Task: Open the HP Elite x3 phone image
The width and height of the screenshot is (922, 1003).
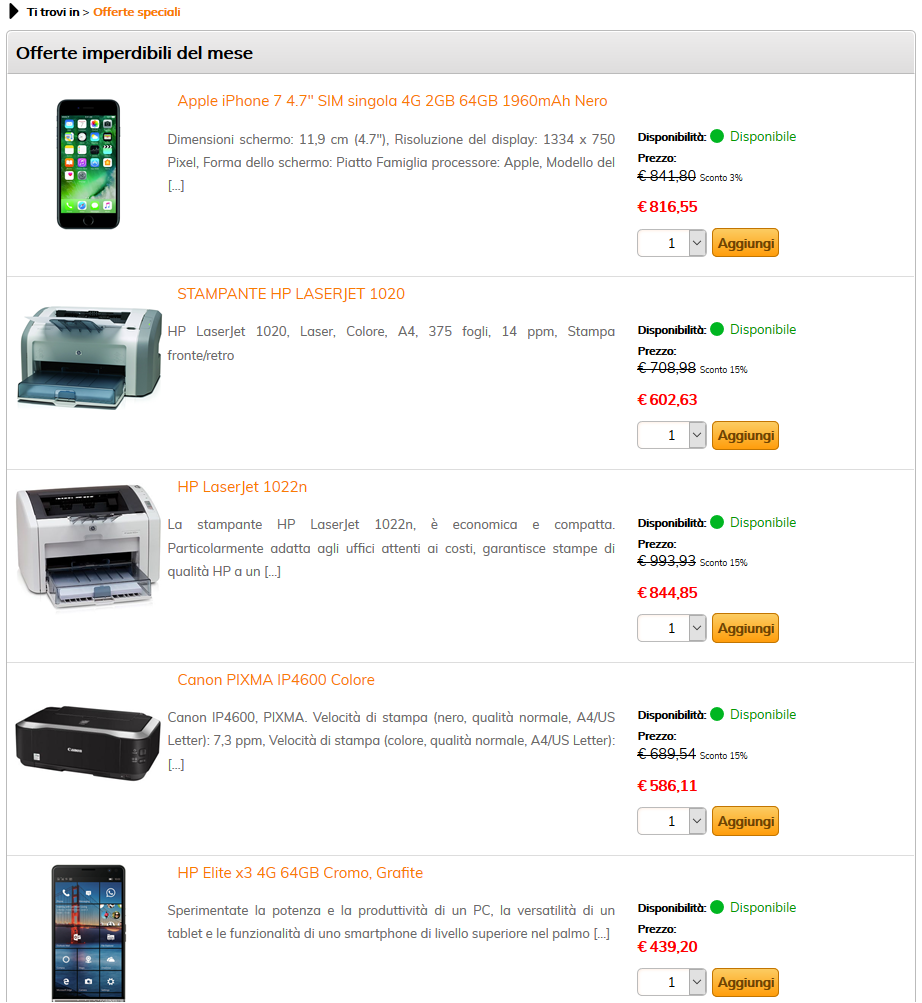Action: (88, 933)
